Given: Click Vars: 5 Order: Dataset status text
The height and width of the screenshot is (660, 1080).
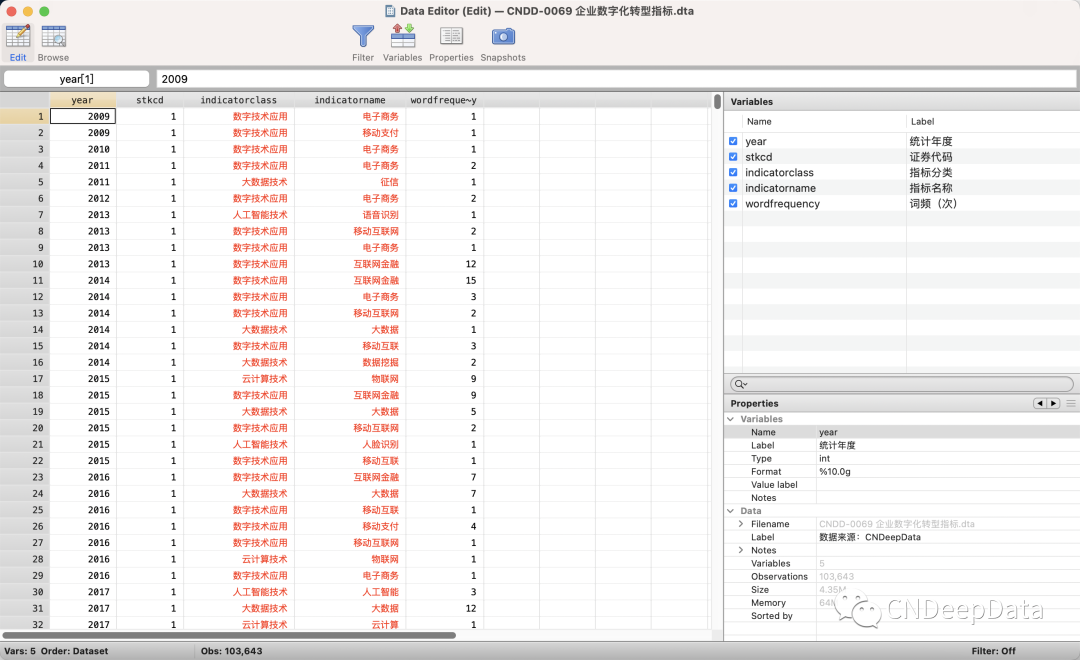Looking at the screenshot, I should click(x=56, y=651).
